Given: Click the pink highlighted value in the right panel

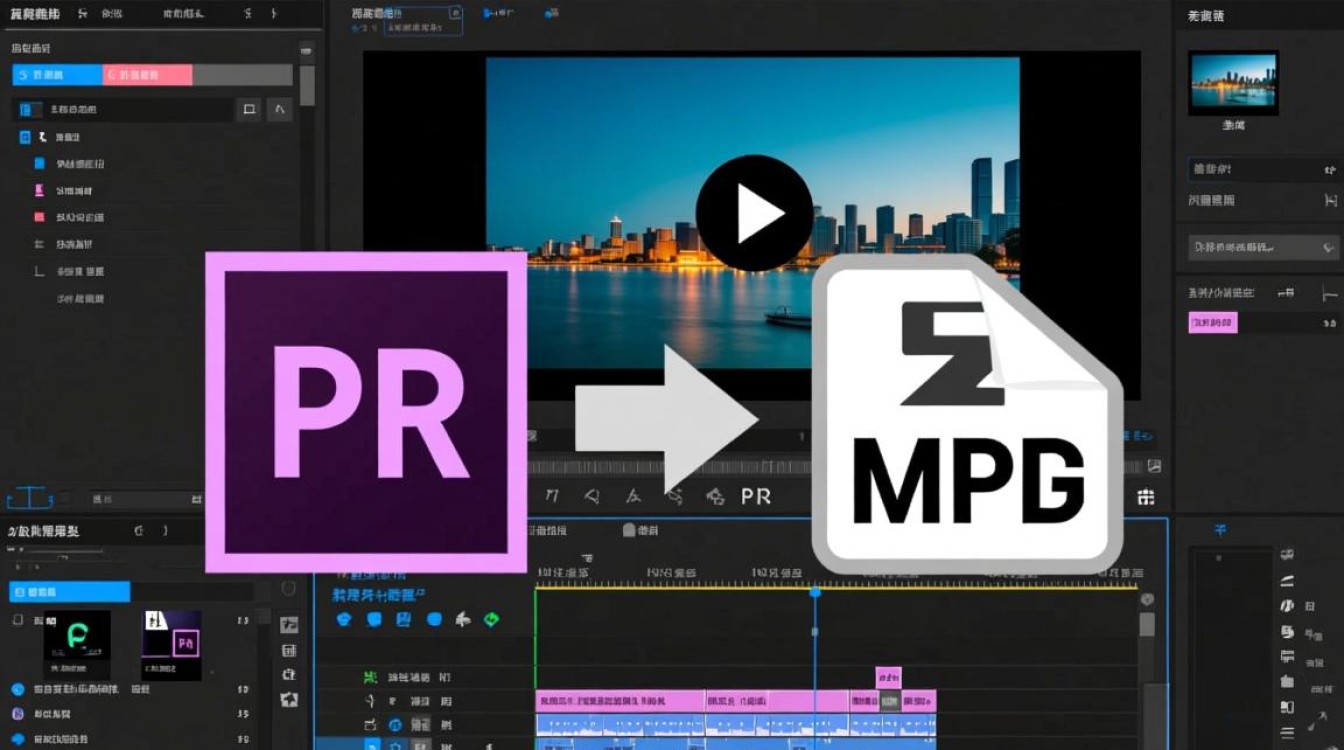Looking at the screenshot, I should coord(1212,323).
